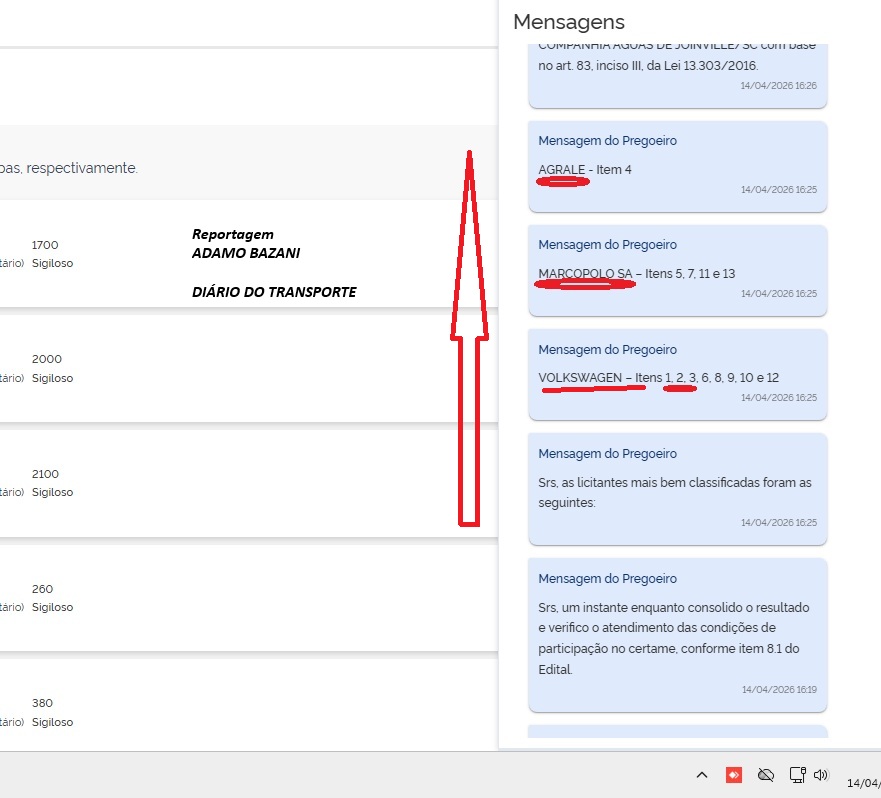This screenshot has height=798, width=881.
Task: Open the AnyDesk tray icon
Action: tap(733, 774)
